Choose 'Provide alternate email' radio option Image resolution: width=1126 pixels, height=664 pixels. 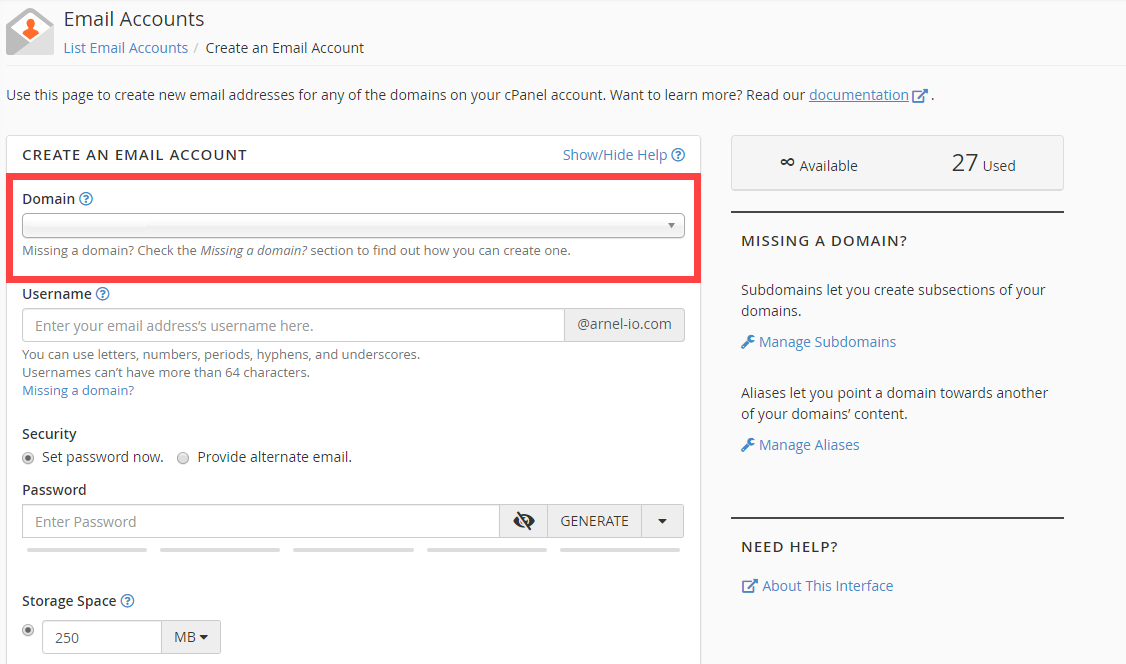[183, 458]
